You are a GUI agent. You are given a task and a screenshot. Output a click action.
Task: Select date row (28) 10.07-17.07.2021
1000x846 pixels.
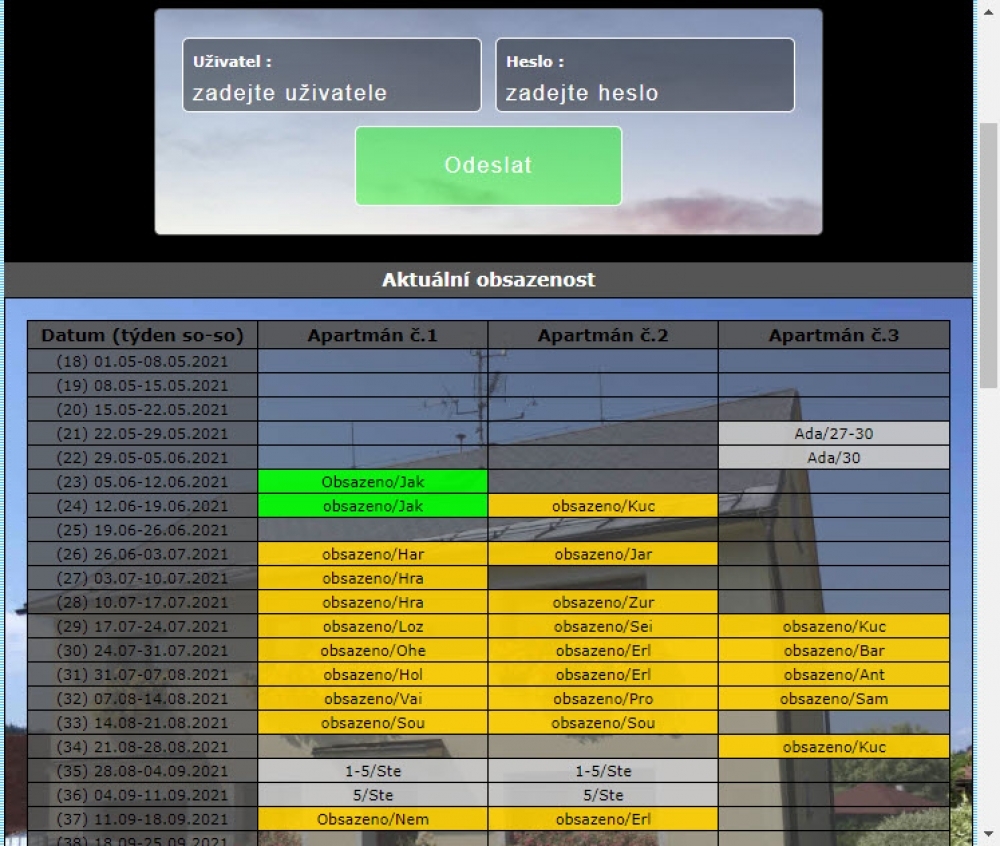(142, 602)
